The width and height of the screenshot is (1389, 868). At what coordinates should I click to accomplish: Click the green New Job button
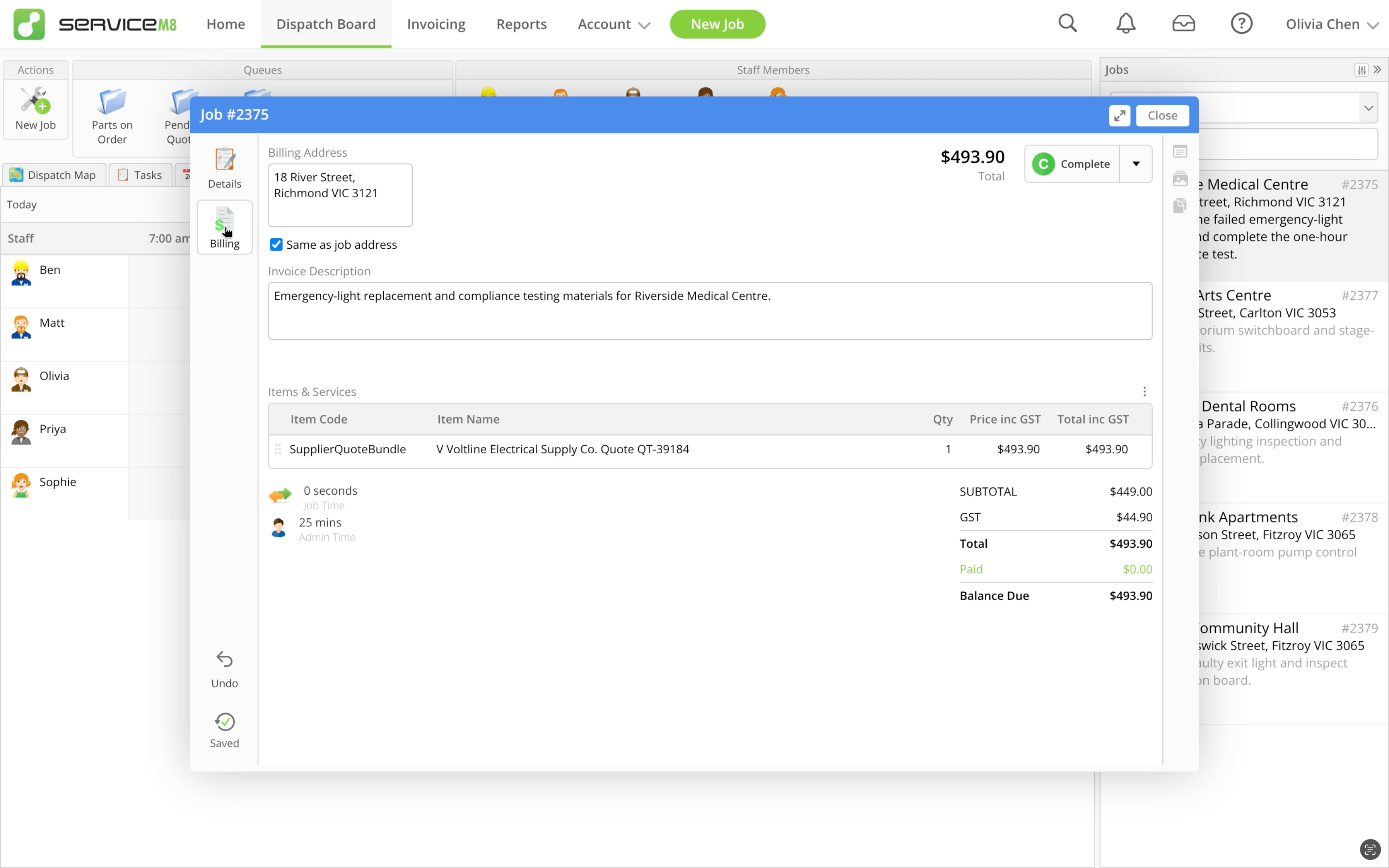pyautogui.click(x=717, y=24)
